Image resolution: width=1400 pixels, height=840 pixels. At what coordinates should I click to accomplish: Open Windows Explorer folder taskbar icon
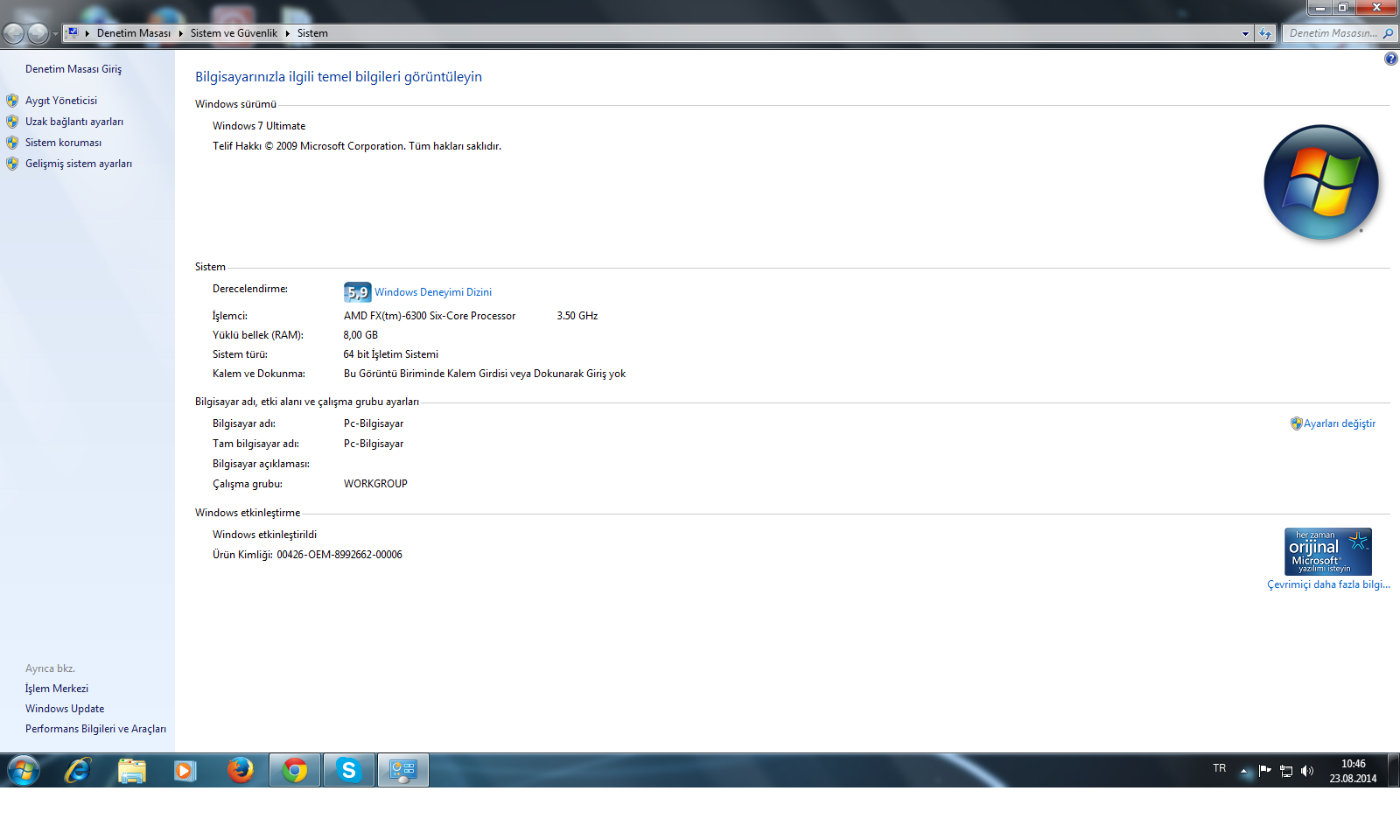click(132, 770)
